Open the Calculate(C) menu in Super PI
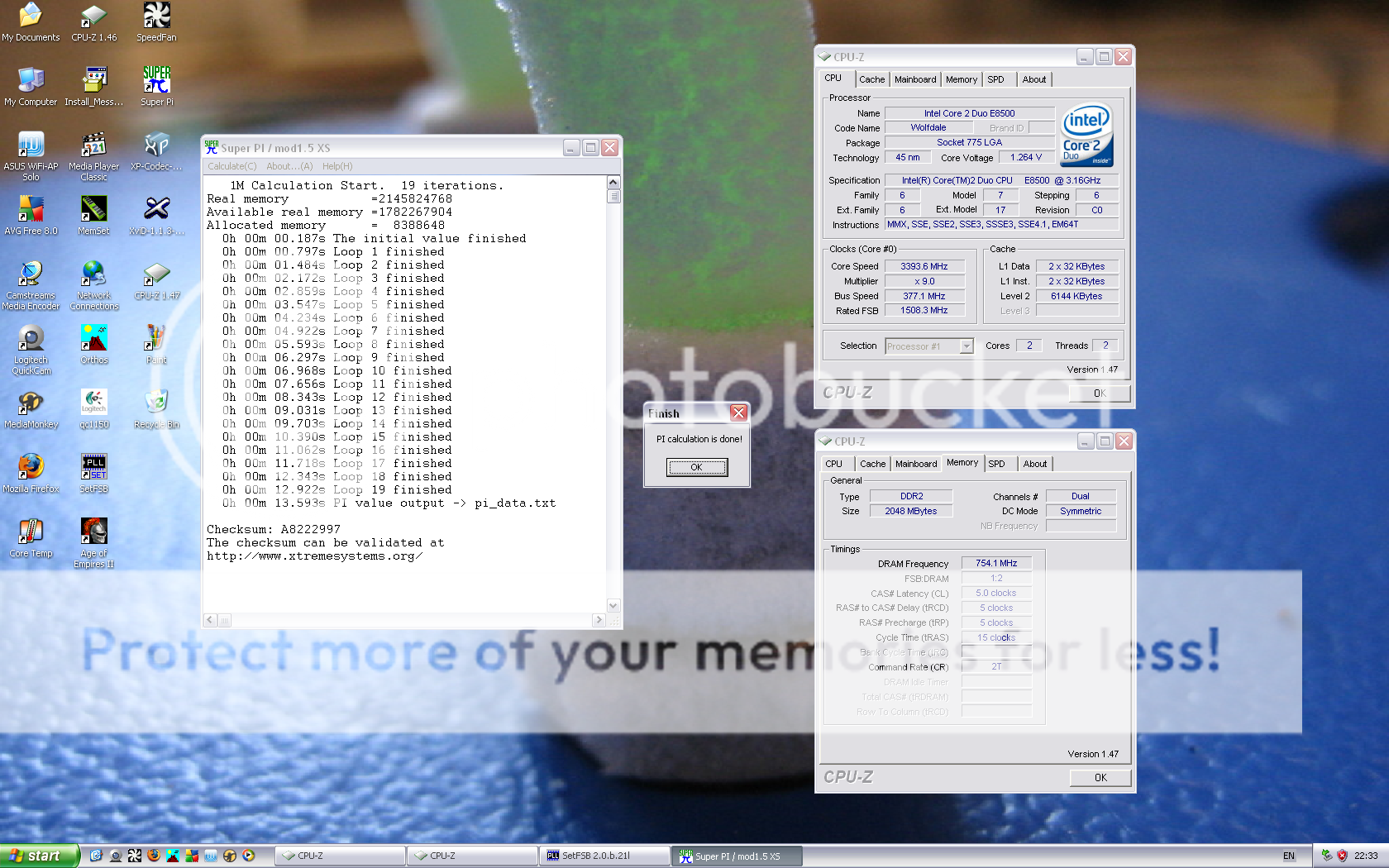The height and width of the screenshot is (868, 1389). [x=232, y=166]
